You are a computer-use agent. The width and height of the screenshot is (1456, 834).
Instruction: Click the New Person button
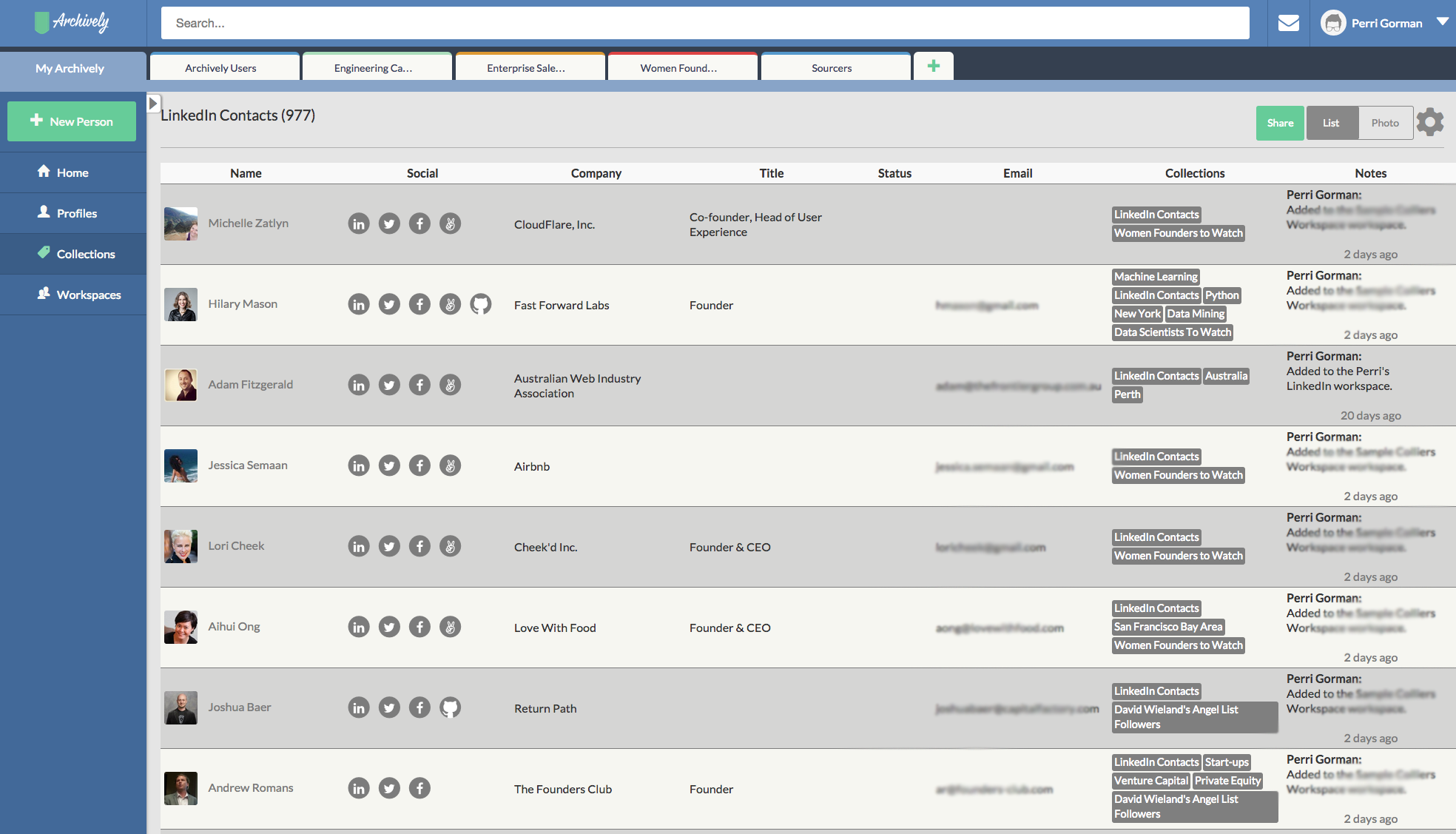tap(72, 121)
